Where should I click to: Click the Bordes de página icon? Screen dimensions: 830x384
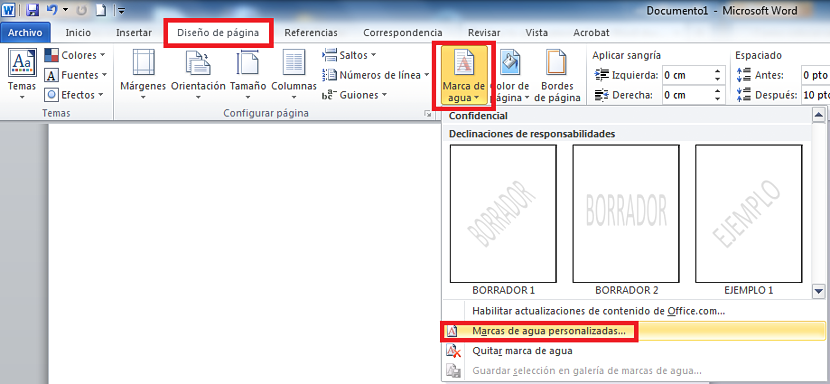pos(556,62)
